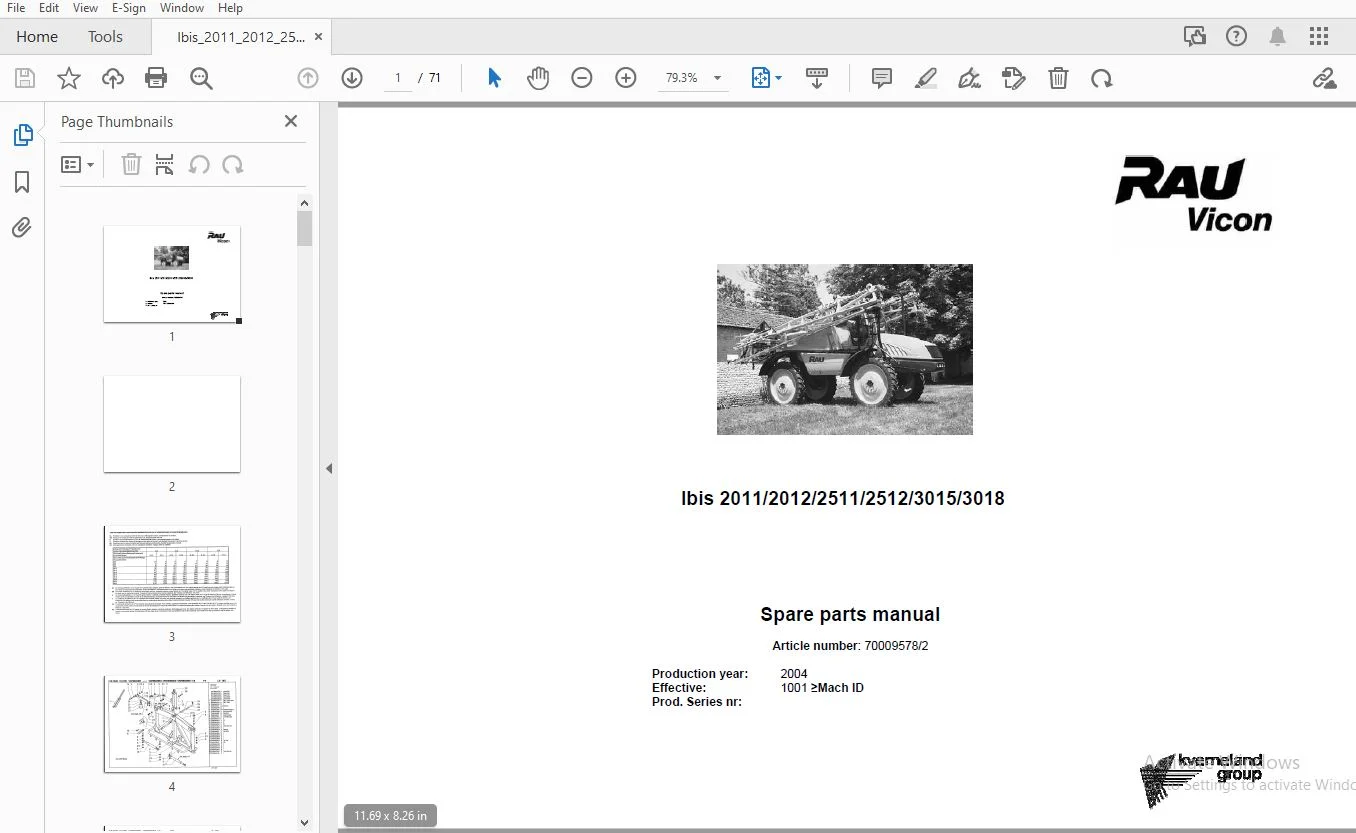Activate the Selection arrow tool
The width and height of the screenshot is (1356, 833).
pos(494,78)
